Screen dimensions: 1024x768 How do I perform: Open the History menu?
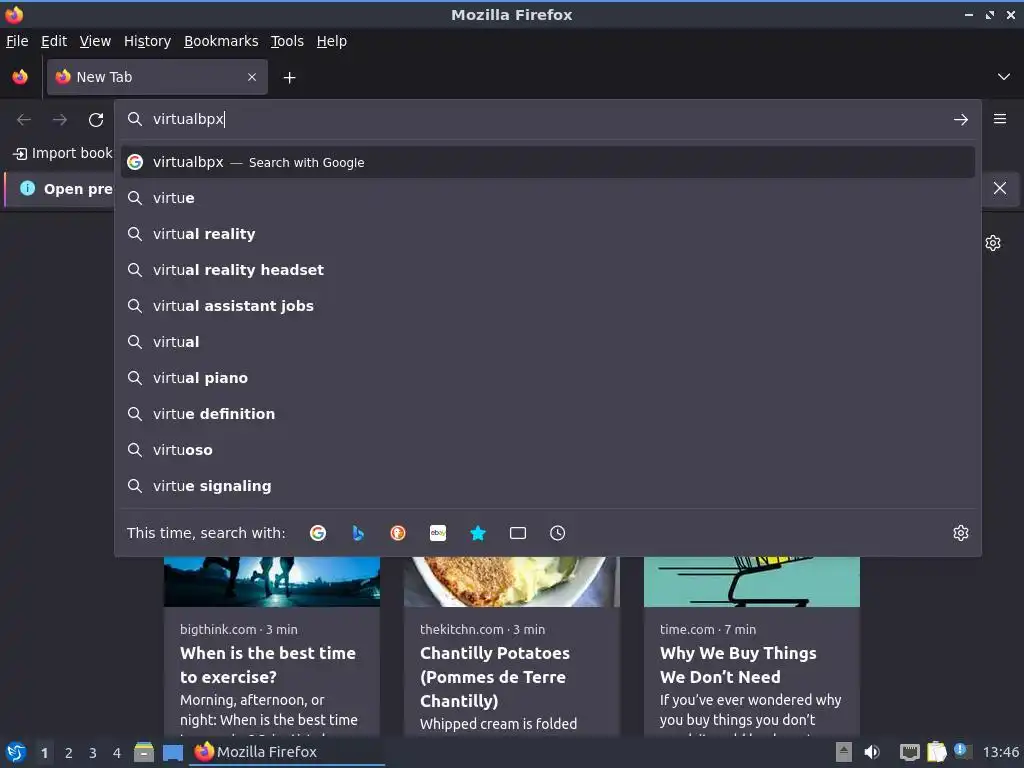[x=148, y=41]
